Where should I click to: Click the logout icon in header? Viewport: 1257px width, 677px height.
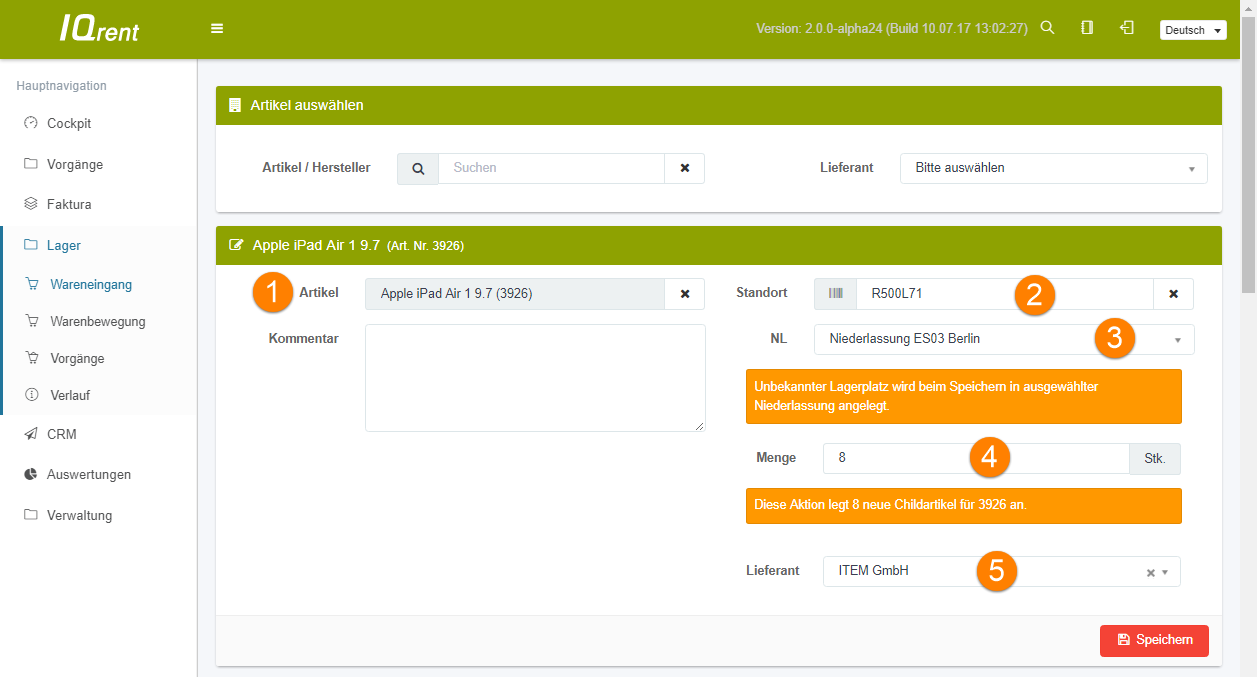[x=1127, y=28]
